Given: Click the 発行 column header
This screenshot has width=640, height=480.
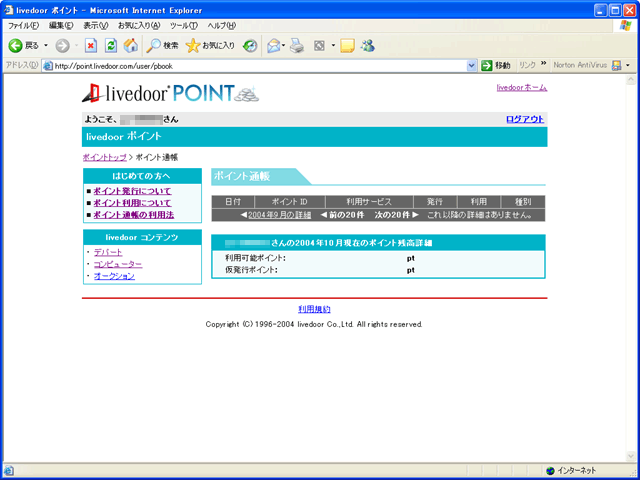Looking at the screenshot, I should 435,202.
